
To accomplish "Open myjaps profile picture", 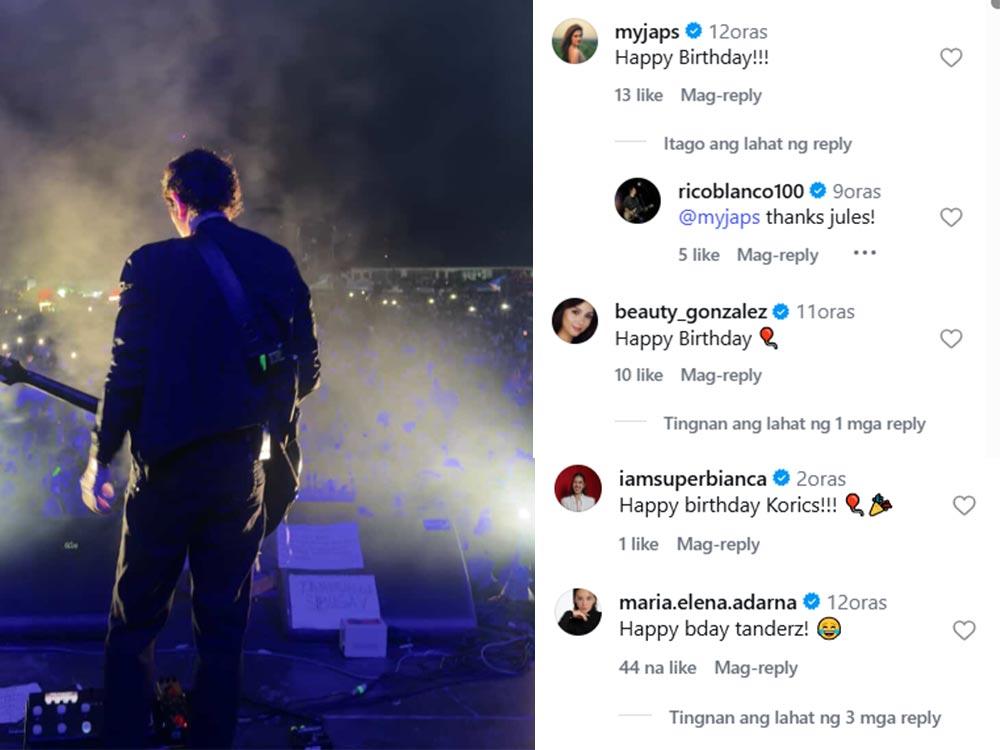I will pyautogui.click(x=575, y=41).
